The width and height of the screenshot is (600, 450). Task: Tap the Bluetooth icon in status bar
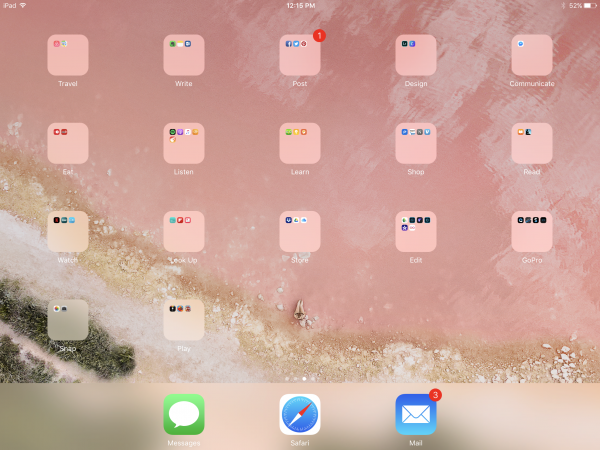point(563,5)
